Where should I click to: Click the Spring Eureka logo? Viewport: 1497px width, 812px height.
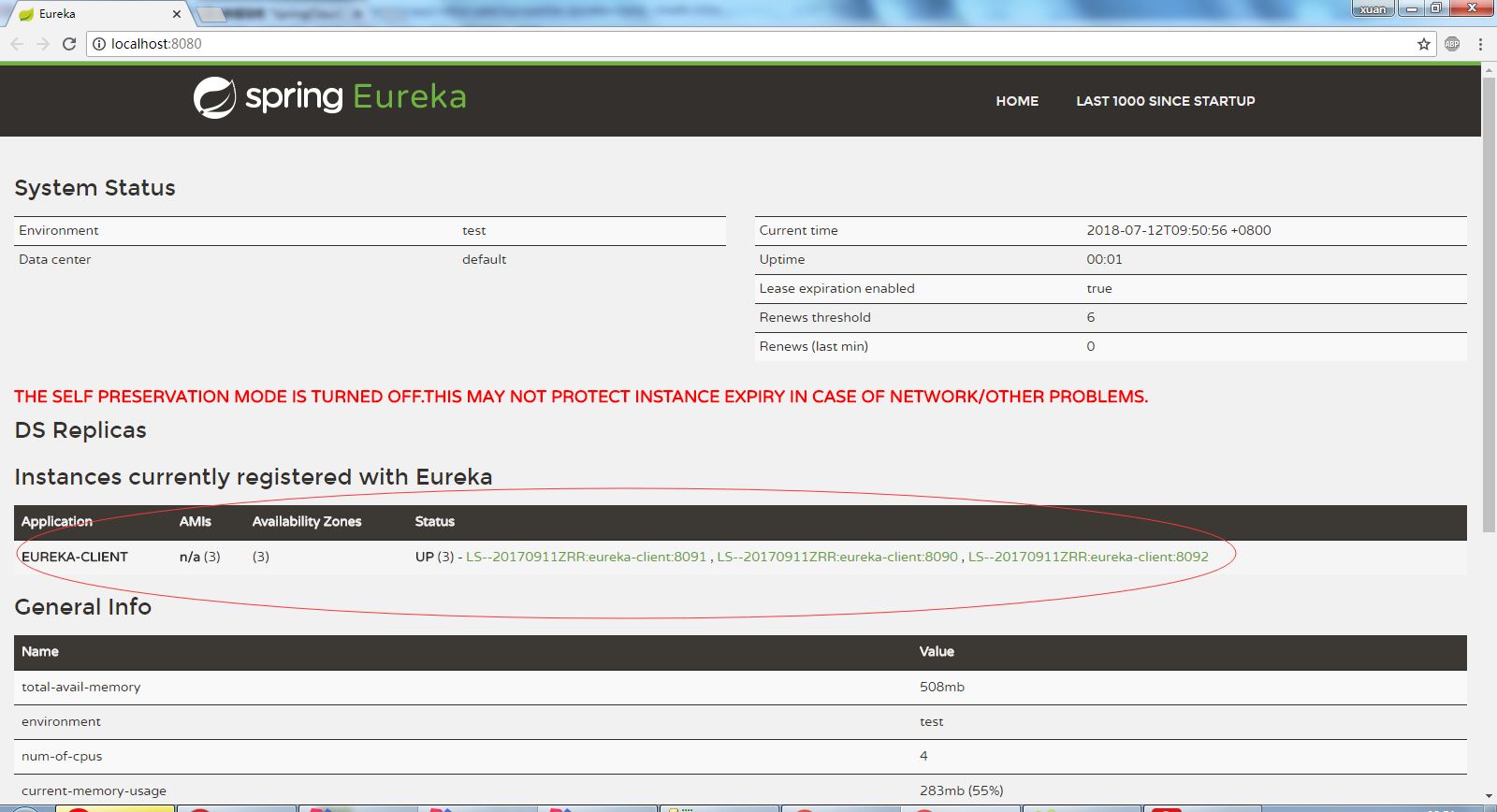(x=329, y=97)
